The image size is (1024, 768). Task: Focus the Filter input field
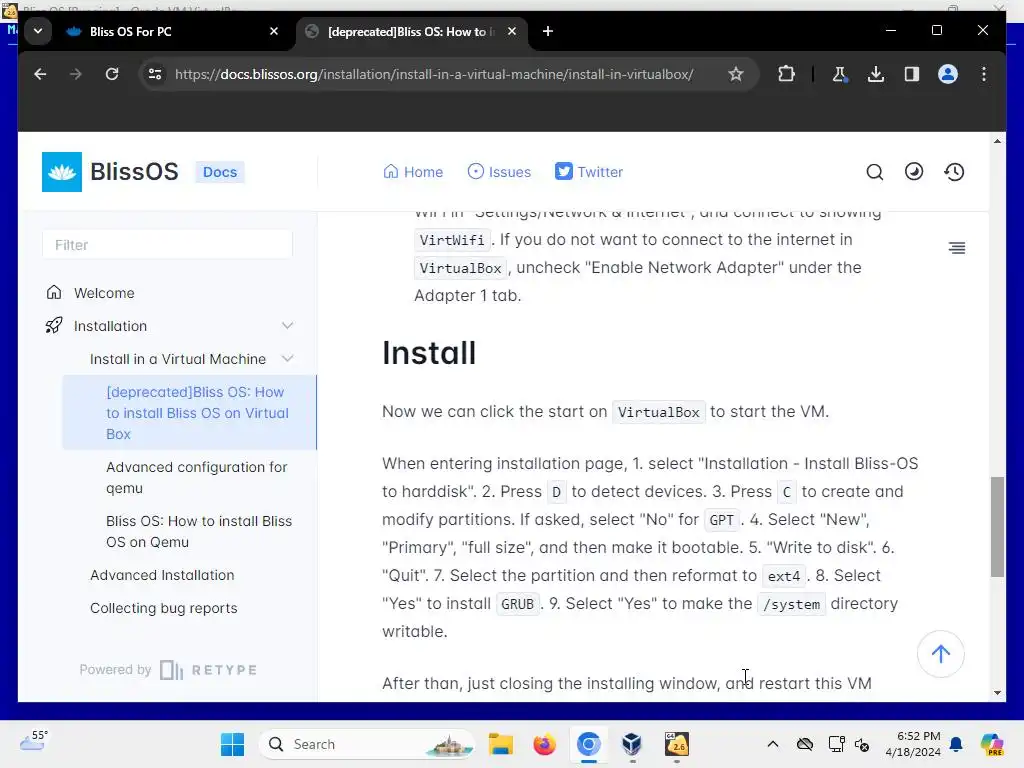167,245
